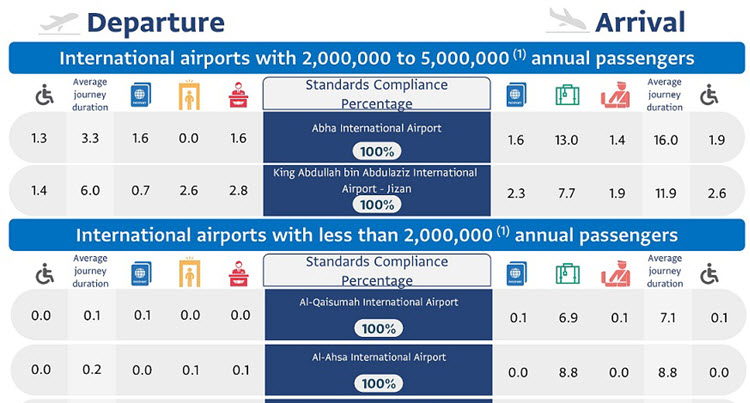Click departure wheelchair icon in 2,000,000–5,000,000 section
The image size is (750, 403).
(x=38, y=94)
